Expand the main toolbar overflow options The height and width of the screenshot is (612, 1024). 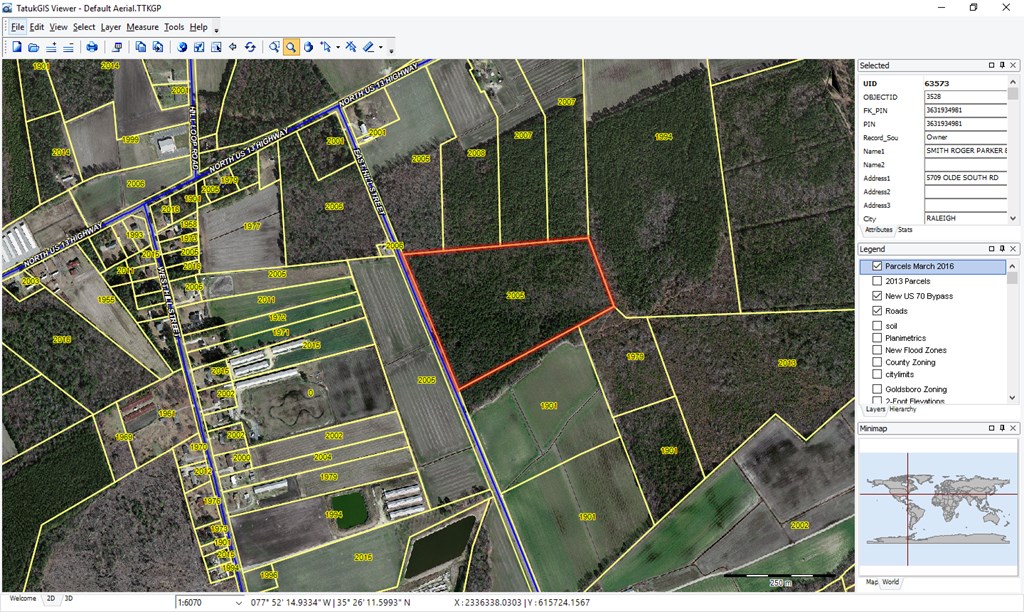click(391, 50)
